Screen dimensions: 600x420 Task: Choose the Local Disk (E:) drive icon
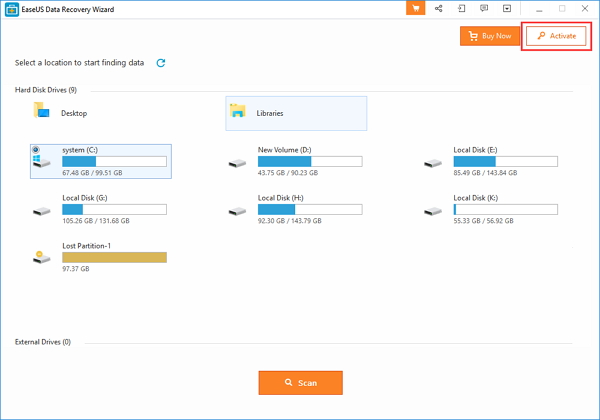click(x=432, y=160)
